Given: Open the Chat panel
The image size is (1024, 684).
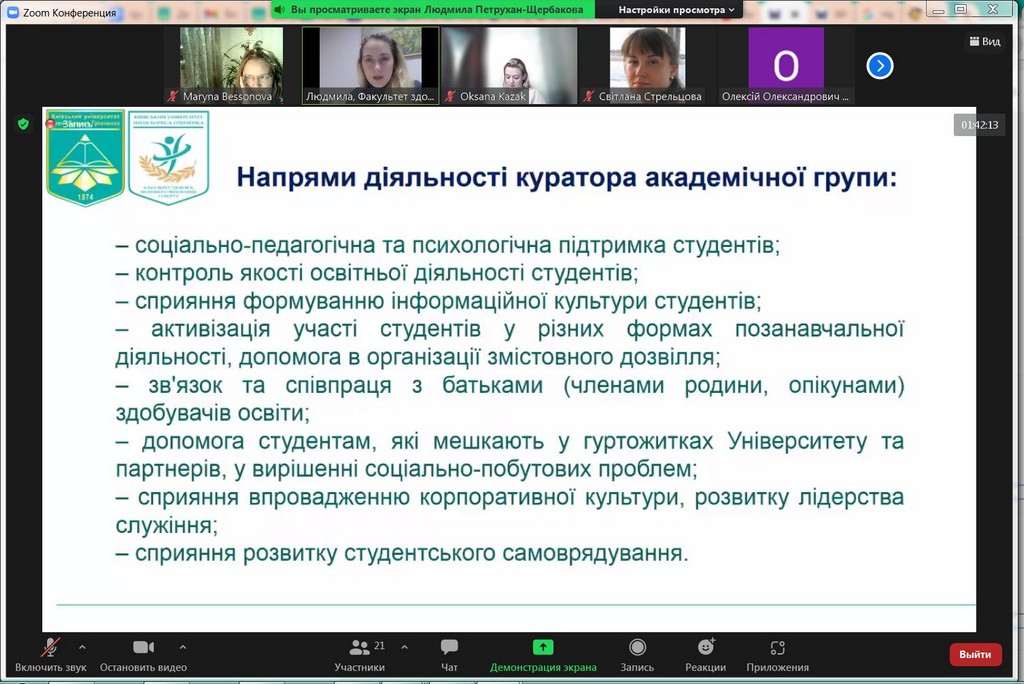Looking at the screenshot, I should [449, 648].
